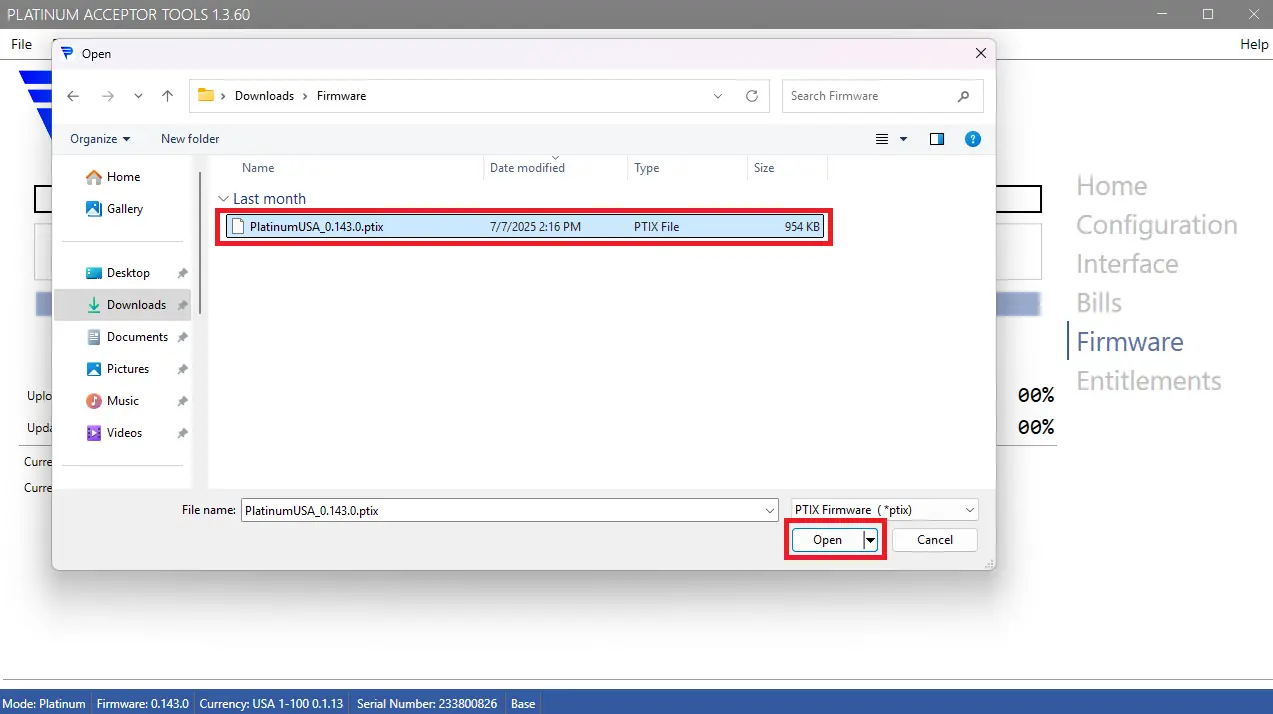Expand the Open button split arrow
Image resolution: width=1273 pixels, height=714 pixels.
(871, 540)
